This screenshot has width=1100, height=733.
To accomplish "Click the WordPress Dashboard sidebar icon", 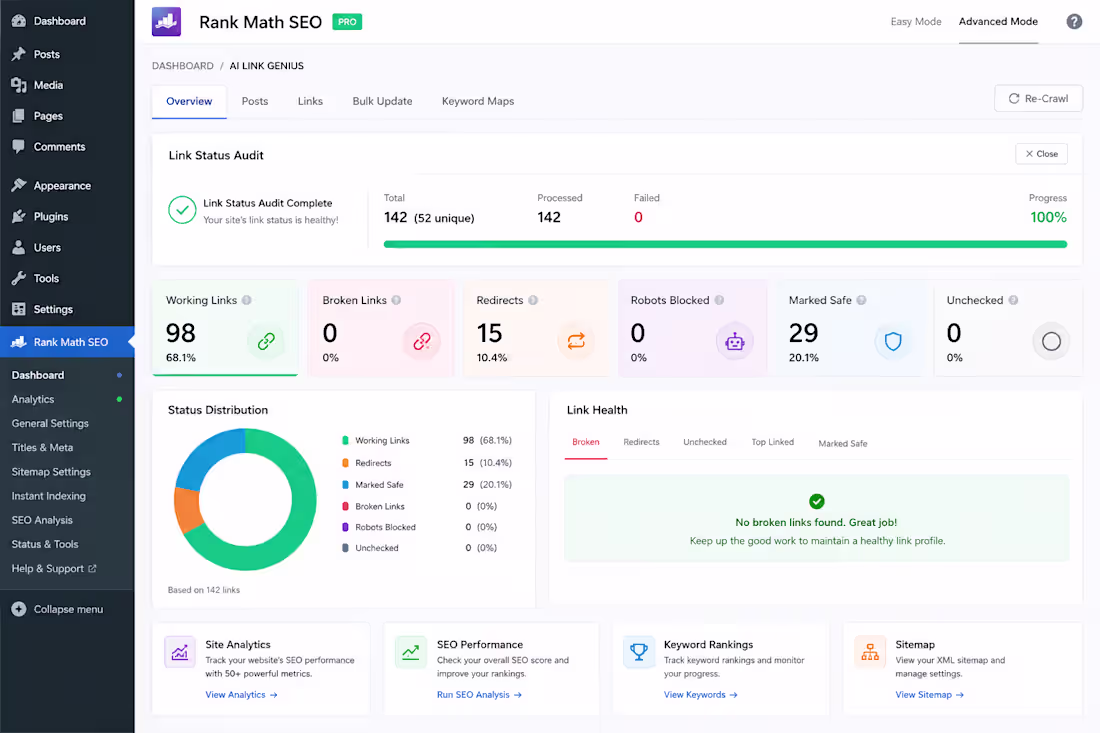I will tap(19, 21).
